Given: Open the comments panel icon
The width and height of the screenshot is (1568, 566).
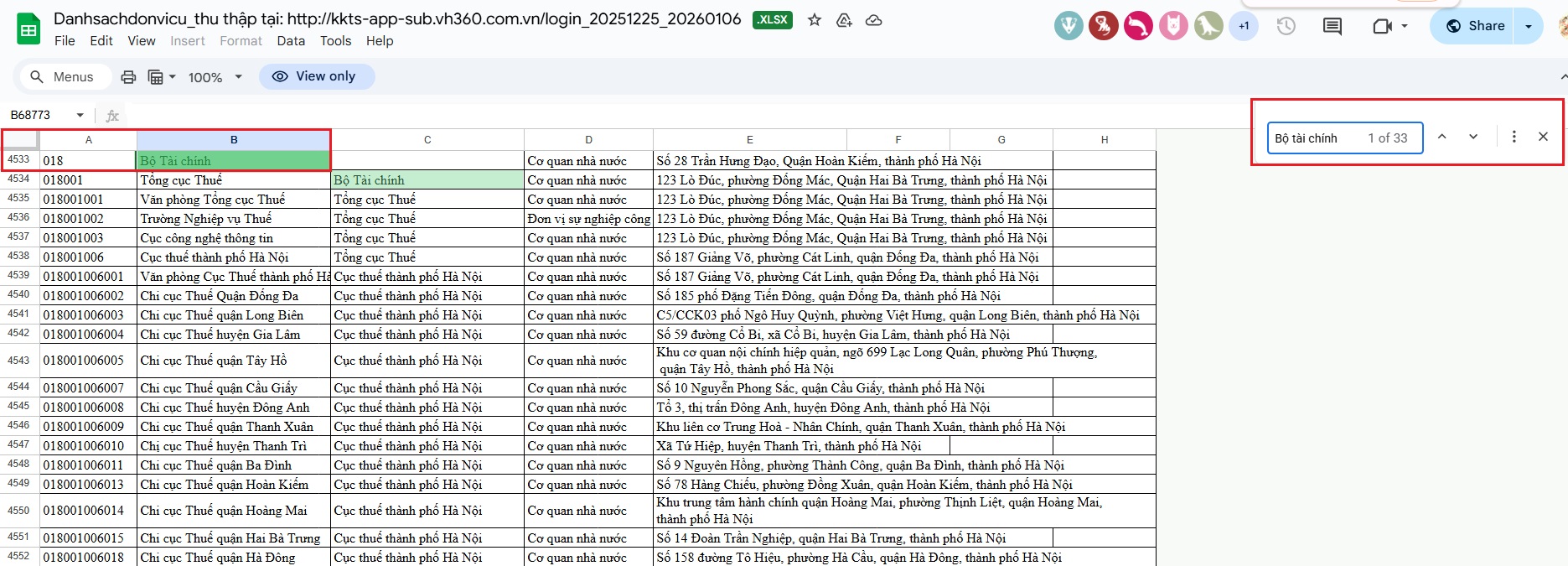Looking at the screenshot, I should coord(1332,26).
